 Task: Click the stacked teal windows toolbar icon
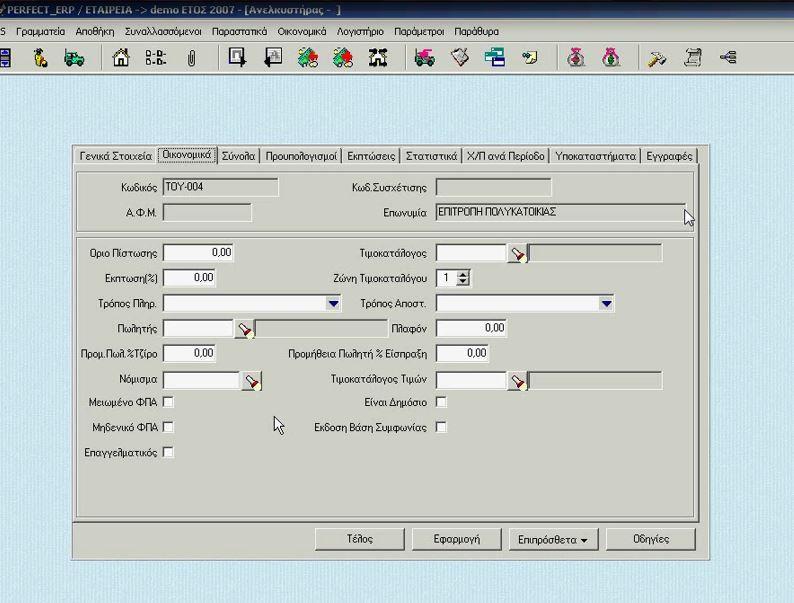pos(495,57)
